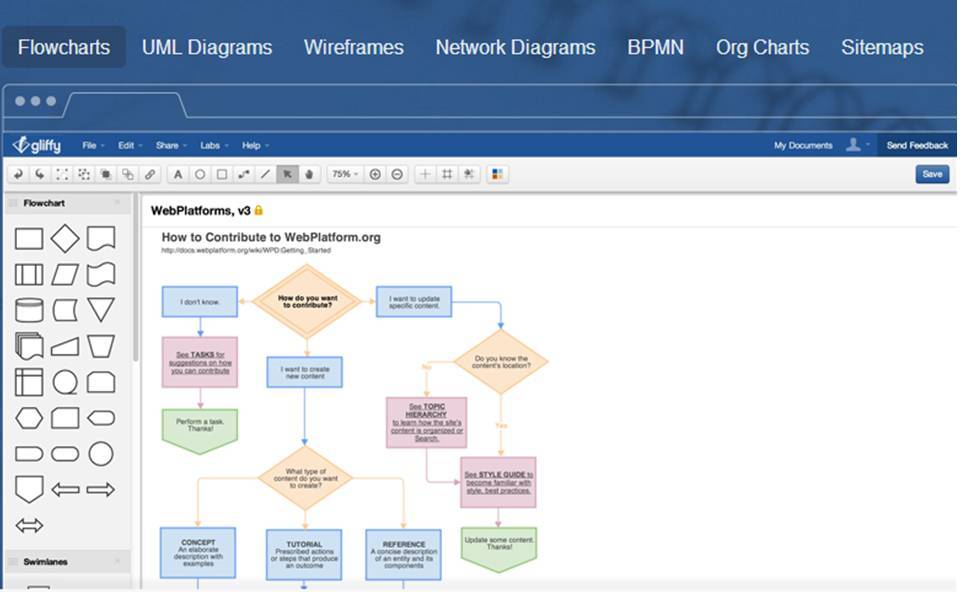Open the 75% zoom level dropdown
This screenshot has height=592, width=960.
(x=345, y=174)
